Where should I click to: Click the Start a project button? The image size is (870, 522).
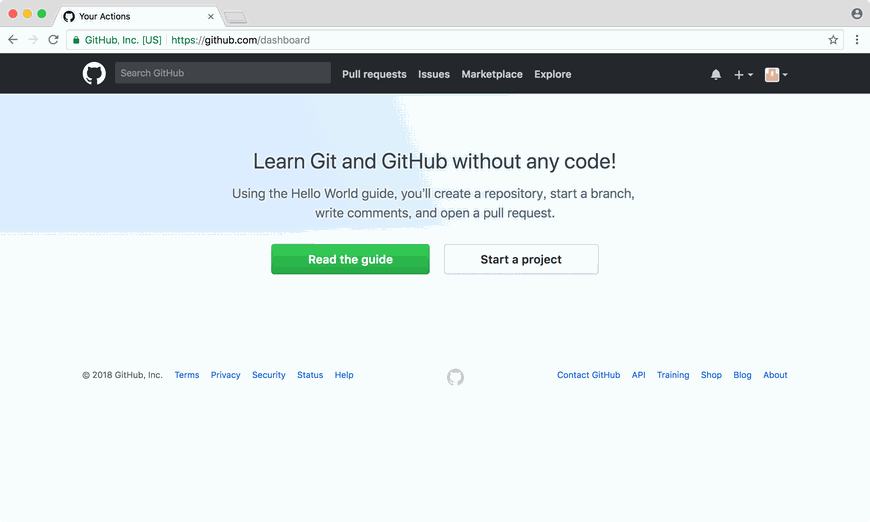tap(521, 259)
